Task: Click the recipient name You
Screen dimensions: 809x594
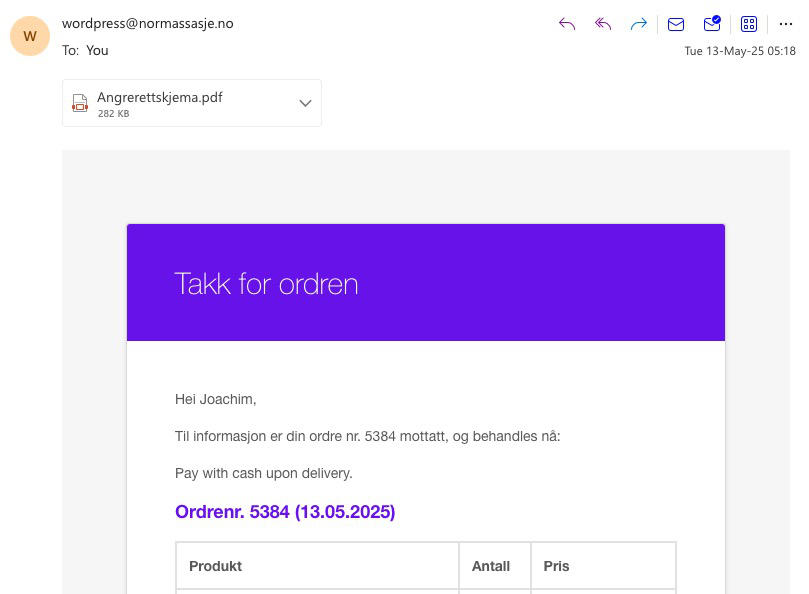Action: [x=97, y=51]
